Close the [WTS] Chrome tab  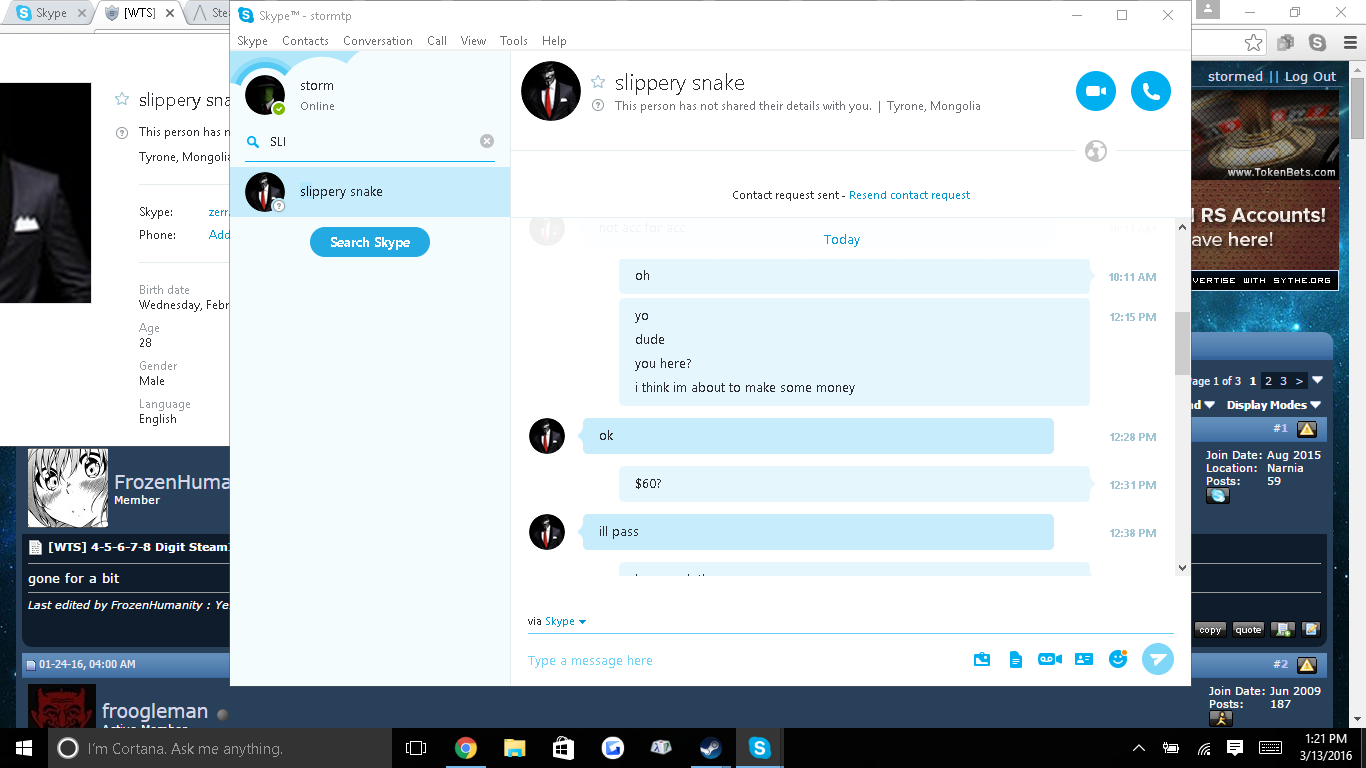tap(170, 13)
